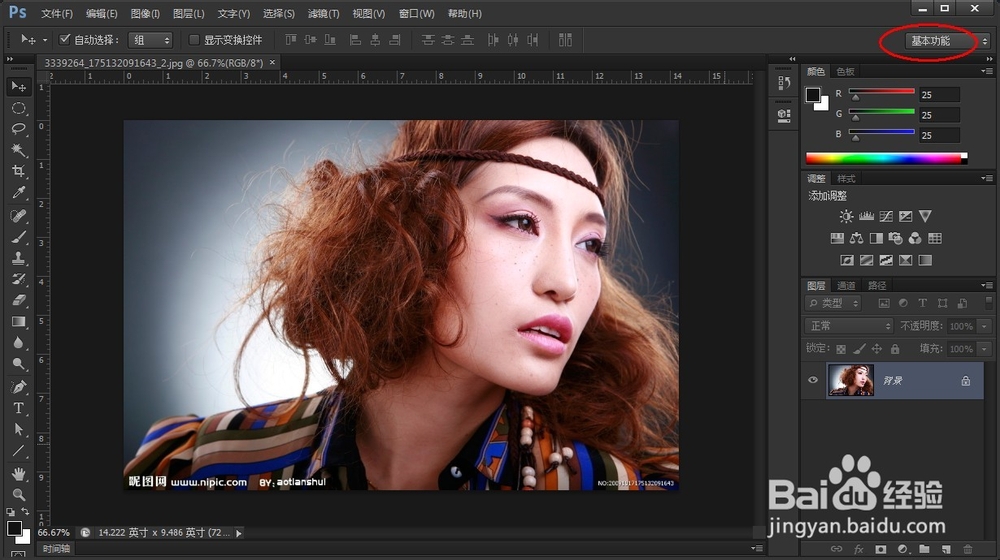Click the red R channel slider
Image resolution: width=1000 pixels, height=560 pixels.
coord(882,93)
